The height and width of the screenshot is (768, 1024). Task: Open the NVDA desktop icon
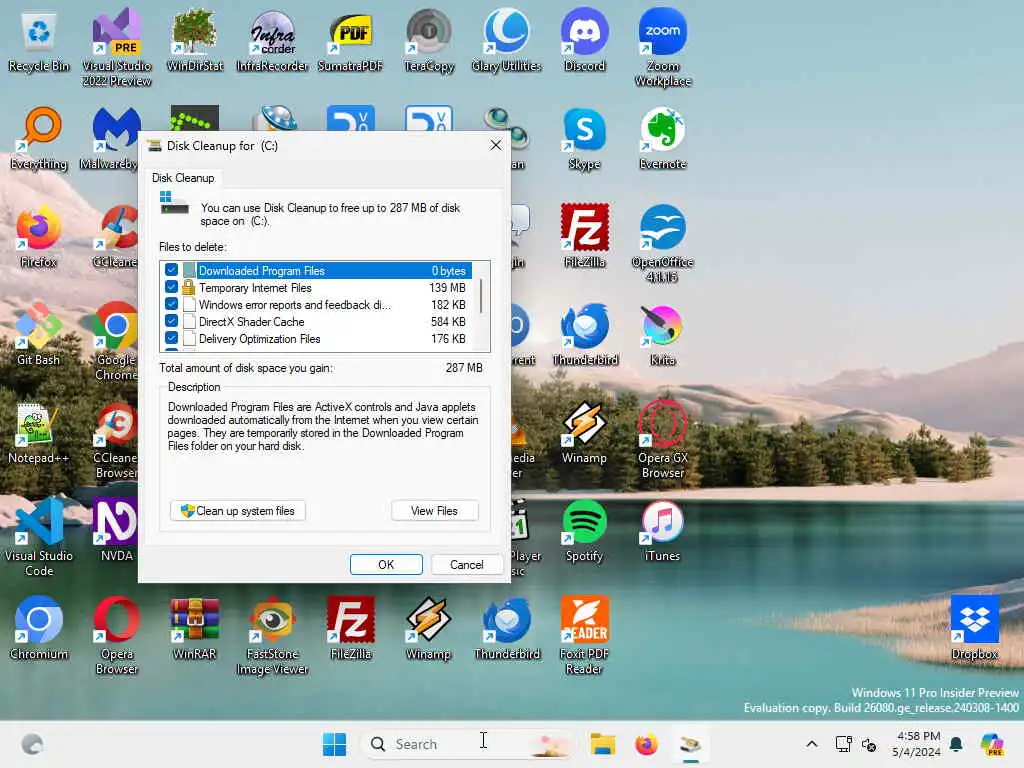click(117, 530)
